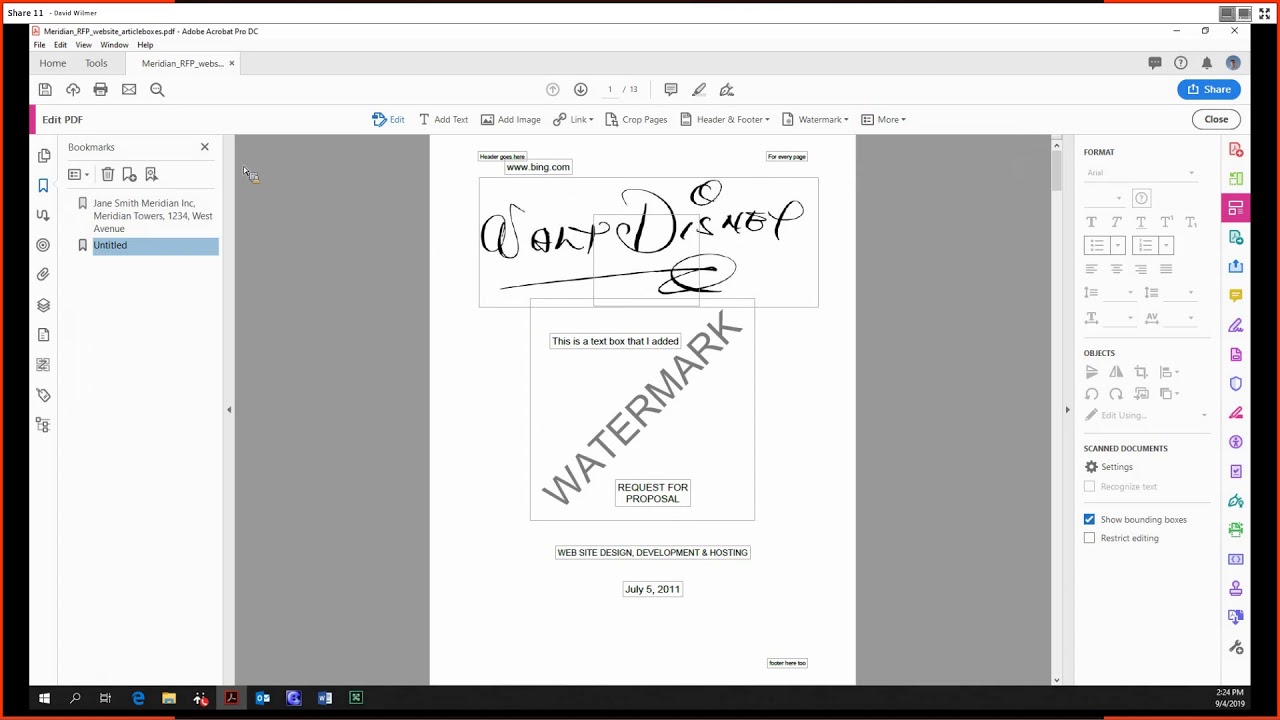Enable Restrict editing checkbox
1280x720 pixels.
pyautogui.click(x=1089, y=538)
